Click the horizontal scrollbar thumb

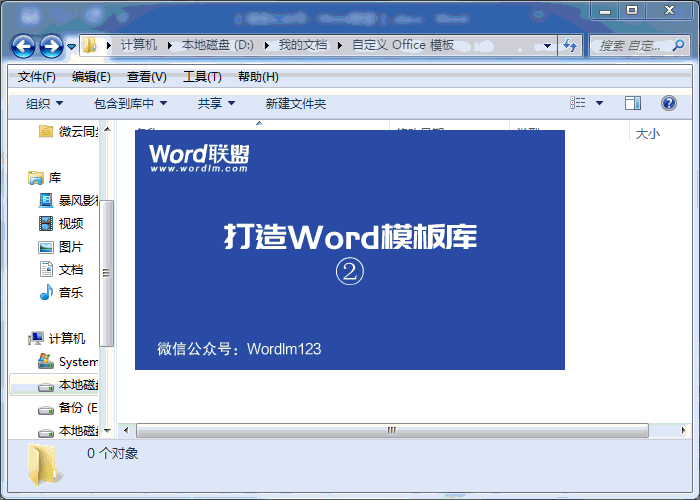tap(392, 431)
